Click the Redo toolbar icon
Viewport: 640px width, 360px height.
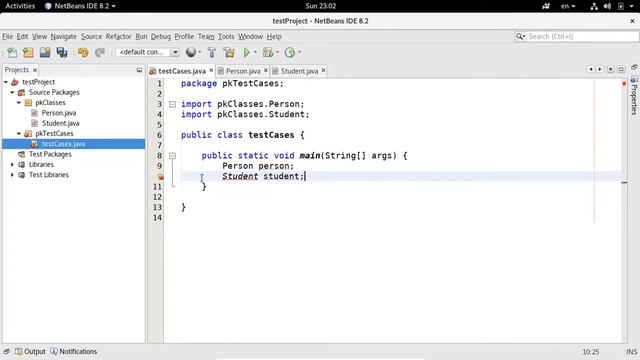tap(100, 52)
